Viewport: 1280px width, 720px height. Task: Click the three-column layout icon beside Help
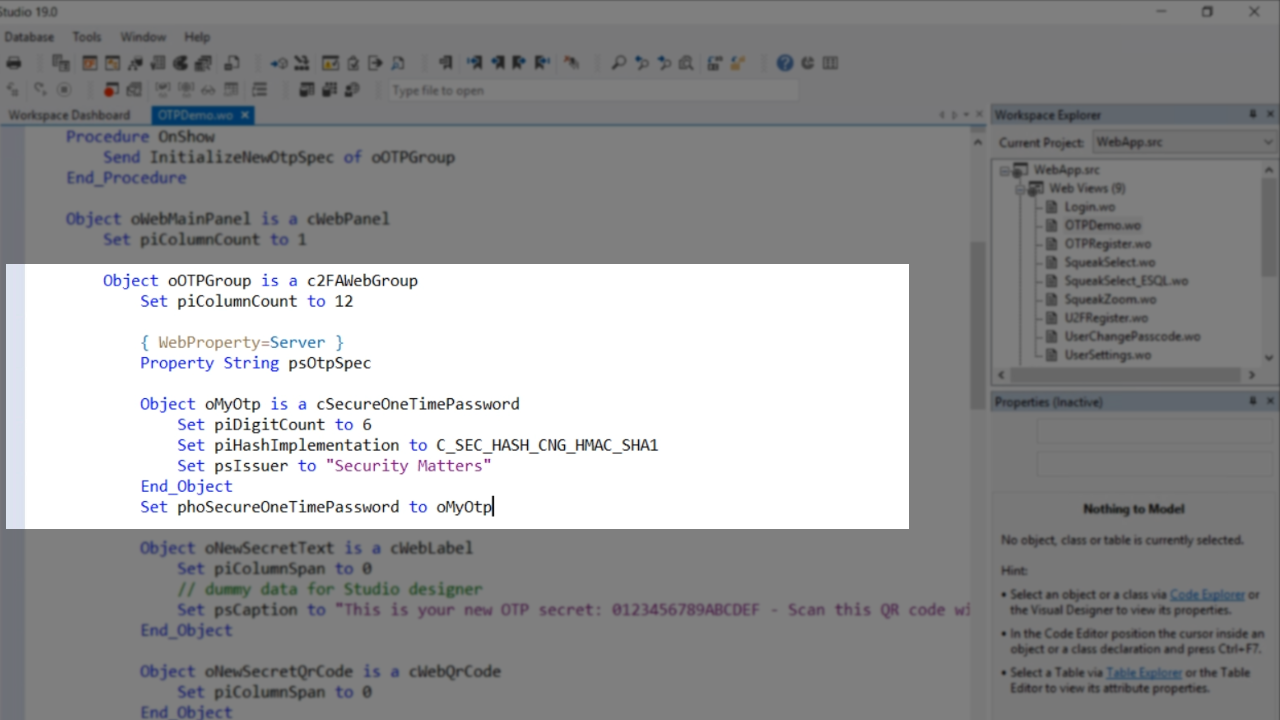tap(830, 63)
